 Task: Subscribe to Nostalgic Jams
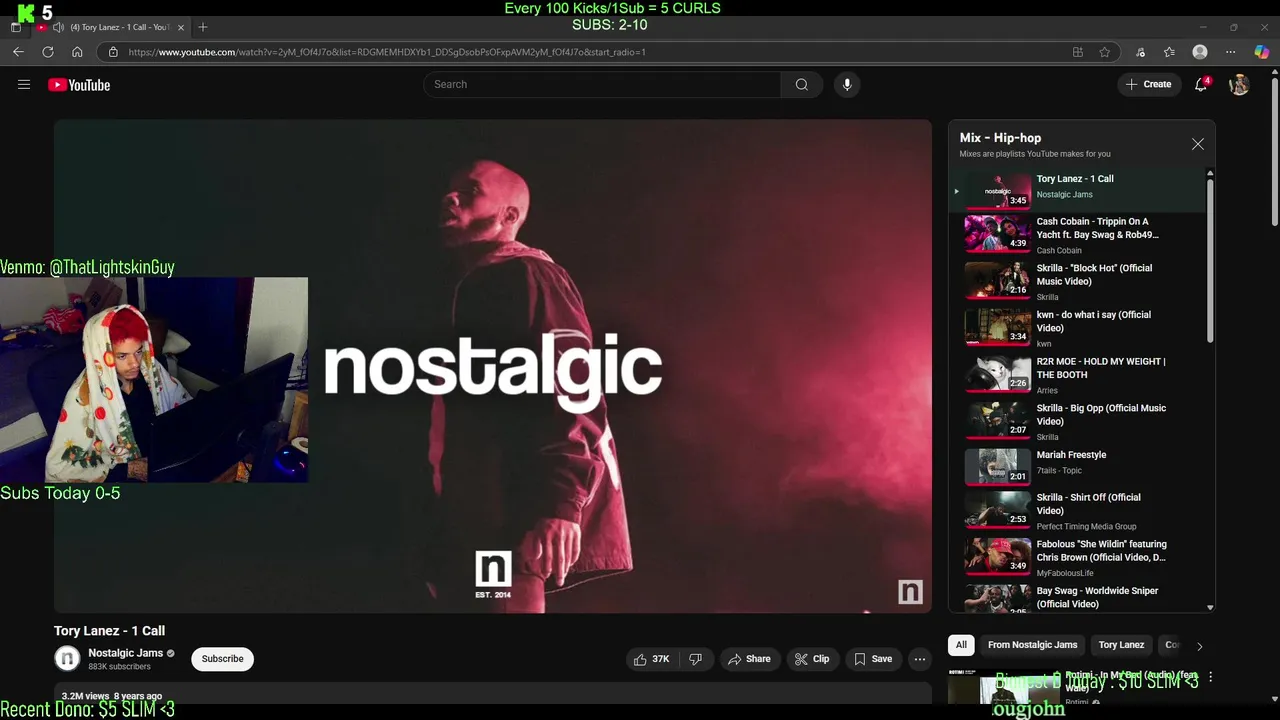(x=222, y=659)
